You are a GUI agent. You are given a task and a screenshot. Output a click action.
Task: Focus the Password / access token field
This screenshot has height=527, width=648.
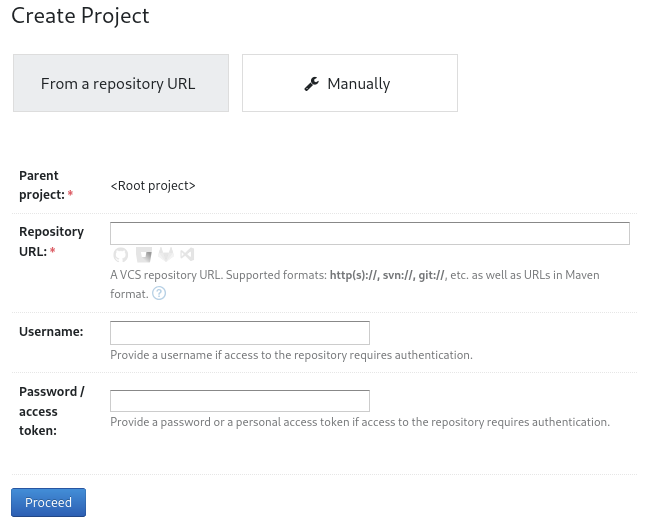click(240, 401)
